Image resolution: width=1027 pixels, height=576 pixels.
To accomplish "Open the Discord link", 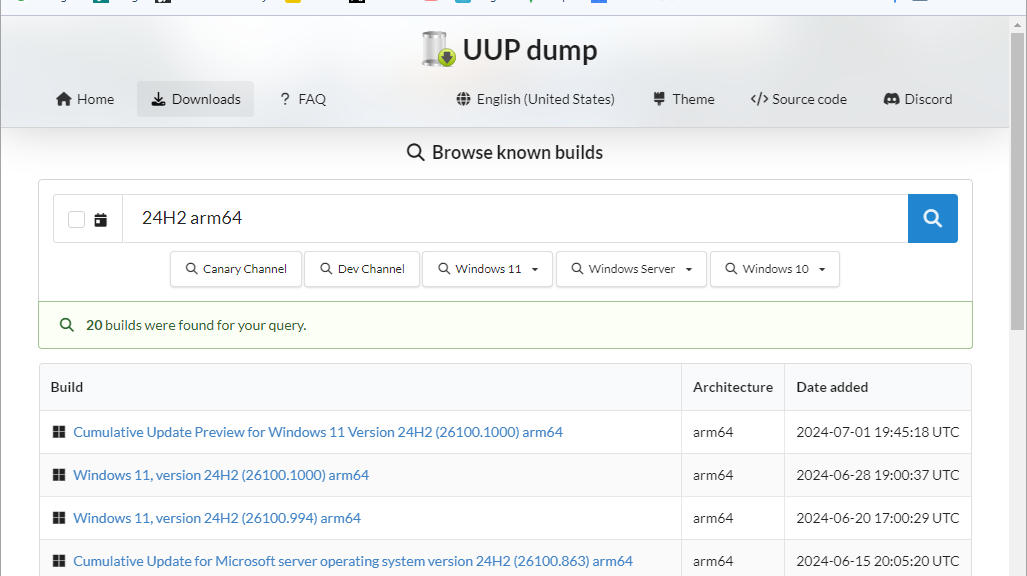I will pos(918,99).
